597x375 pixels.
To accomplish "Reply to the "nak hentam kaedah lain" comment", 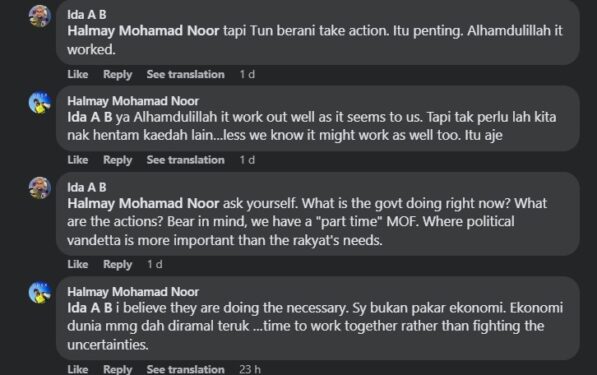I will click(x=118, y=160).
